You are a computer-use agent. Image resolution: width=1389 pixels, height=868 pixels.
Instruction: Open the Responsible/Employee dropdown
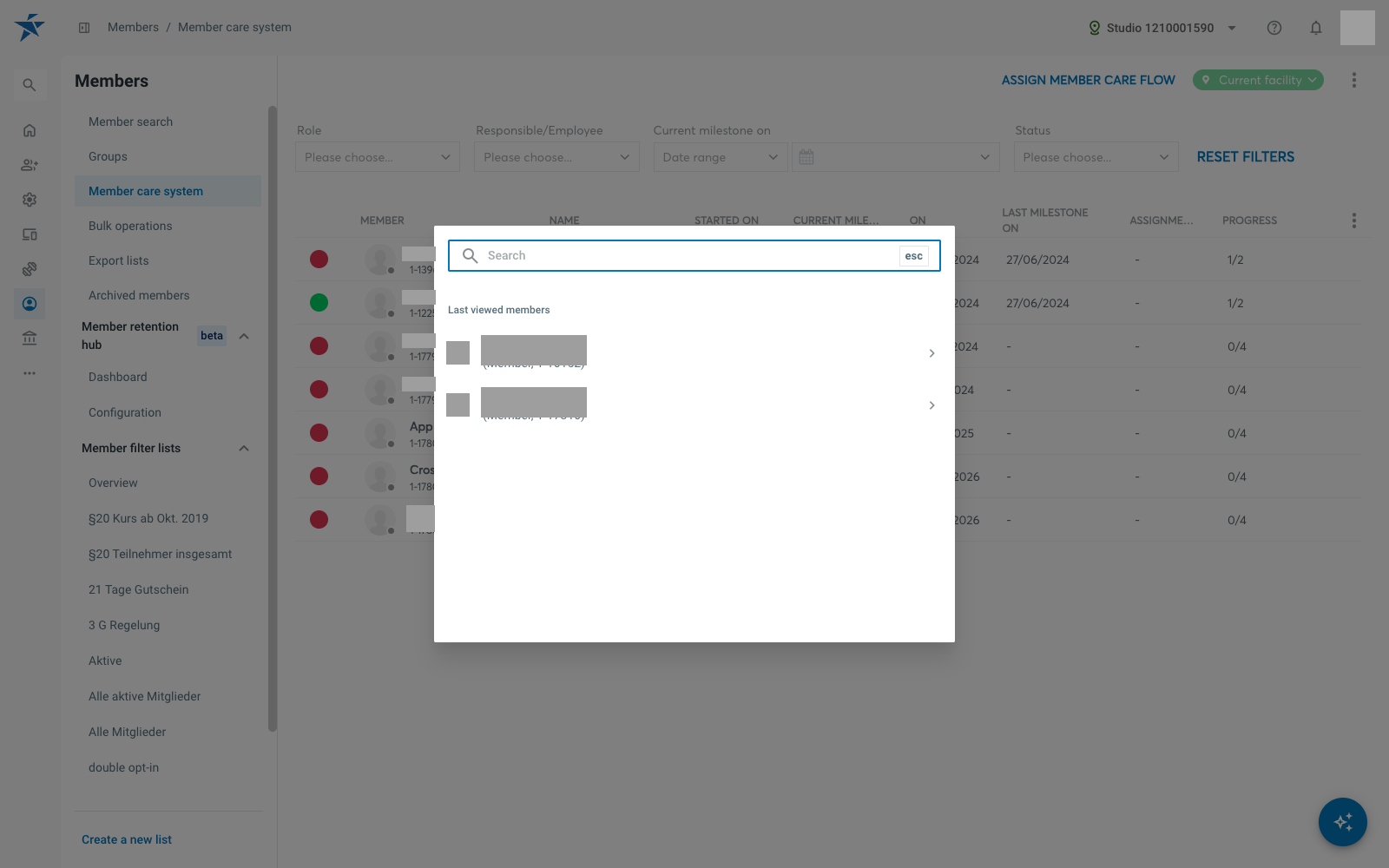click(556, 157)
